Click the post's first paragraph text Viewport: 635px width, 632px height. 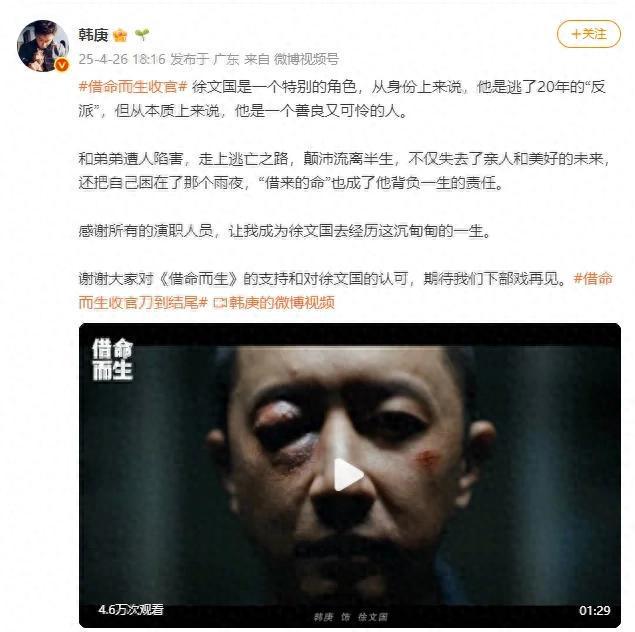click(x=342, y=98)
